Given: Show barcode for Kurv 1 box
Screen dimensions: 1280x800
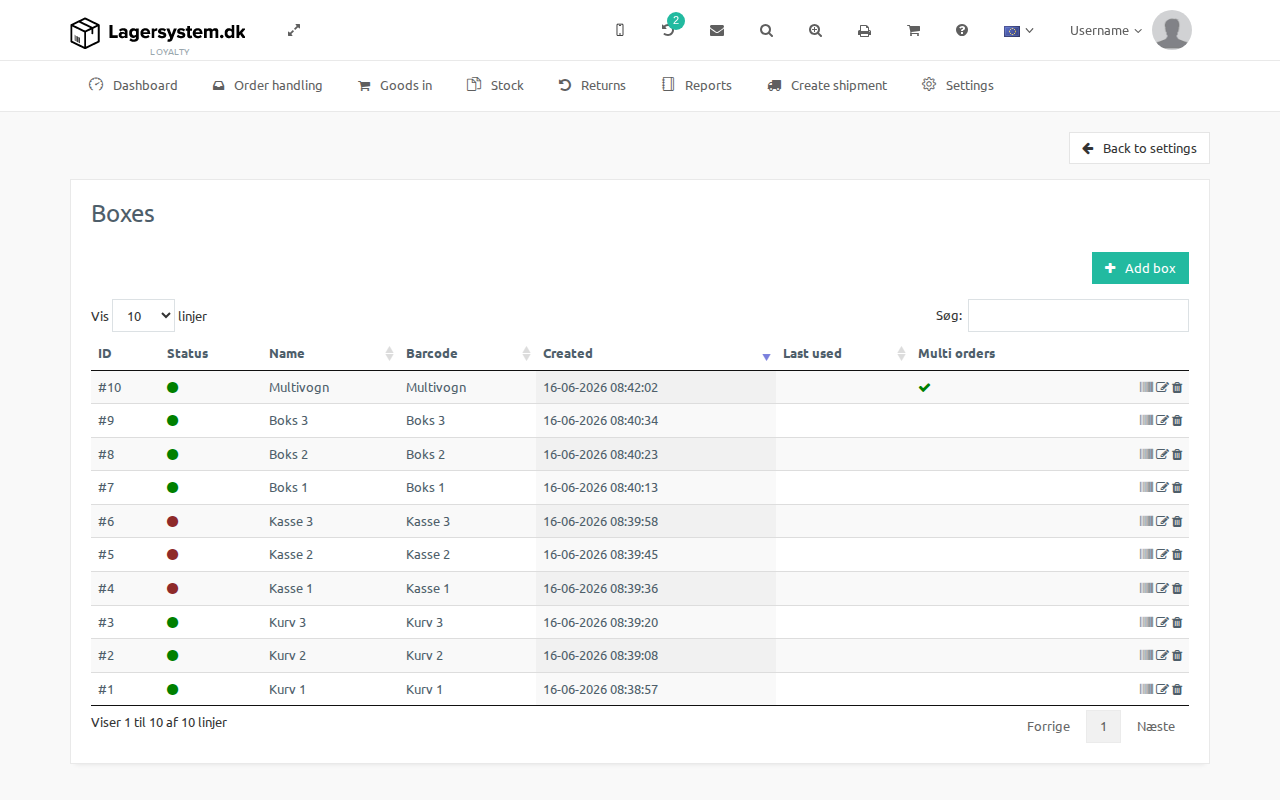Looking at the screenshot, I should point(1146,689).
